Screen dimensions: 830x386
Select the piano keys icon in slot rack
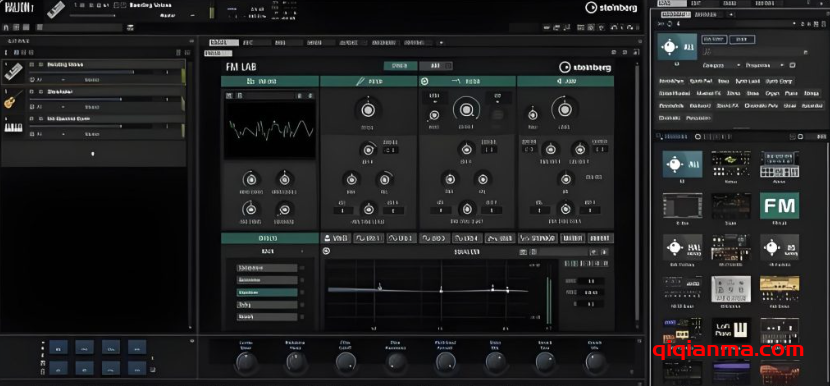point(13,127)
